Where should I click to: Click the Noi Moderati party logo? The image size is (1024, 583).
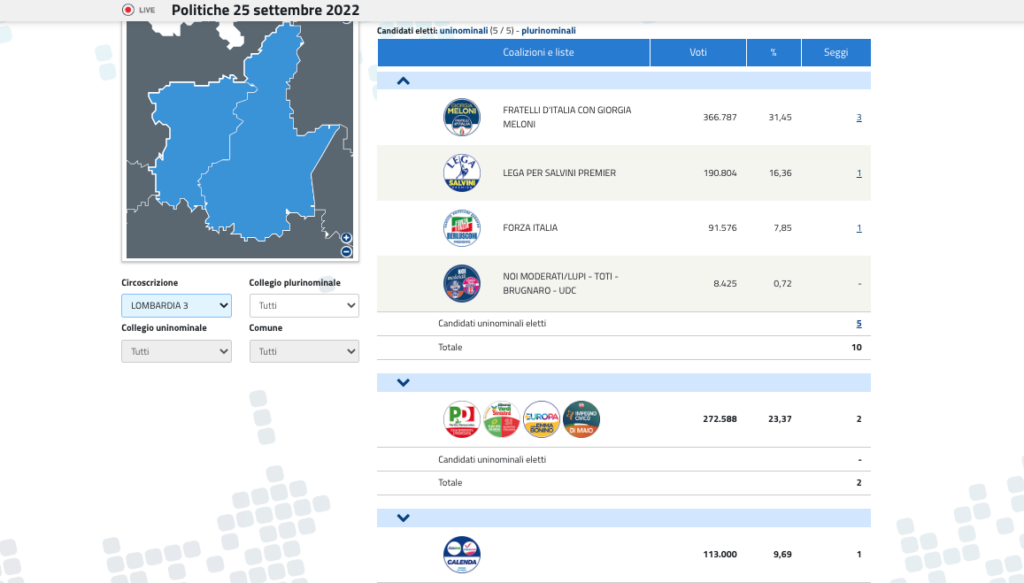(x=462, y=283)
